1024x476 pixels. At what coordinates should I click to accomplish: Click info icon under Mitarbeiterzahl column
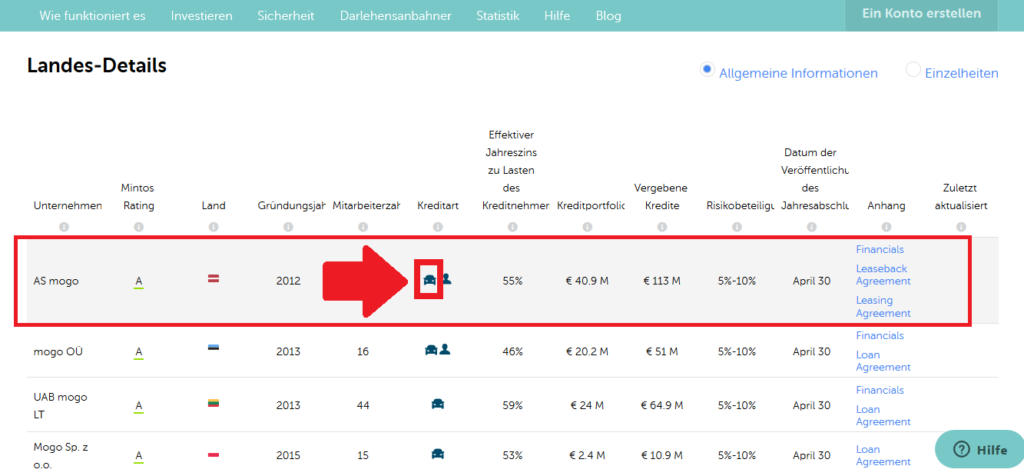tap(363, 227)
